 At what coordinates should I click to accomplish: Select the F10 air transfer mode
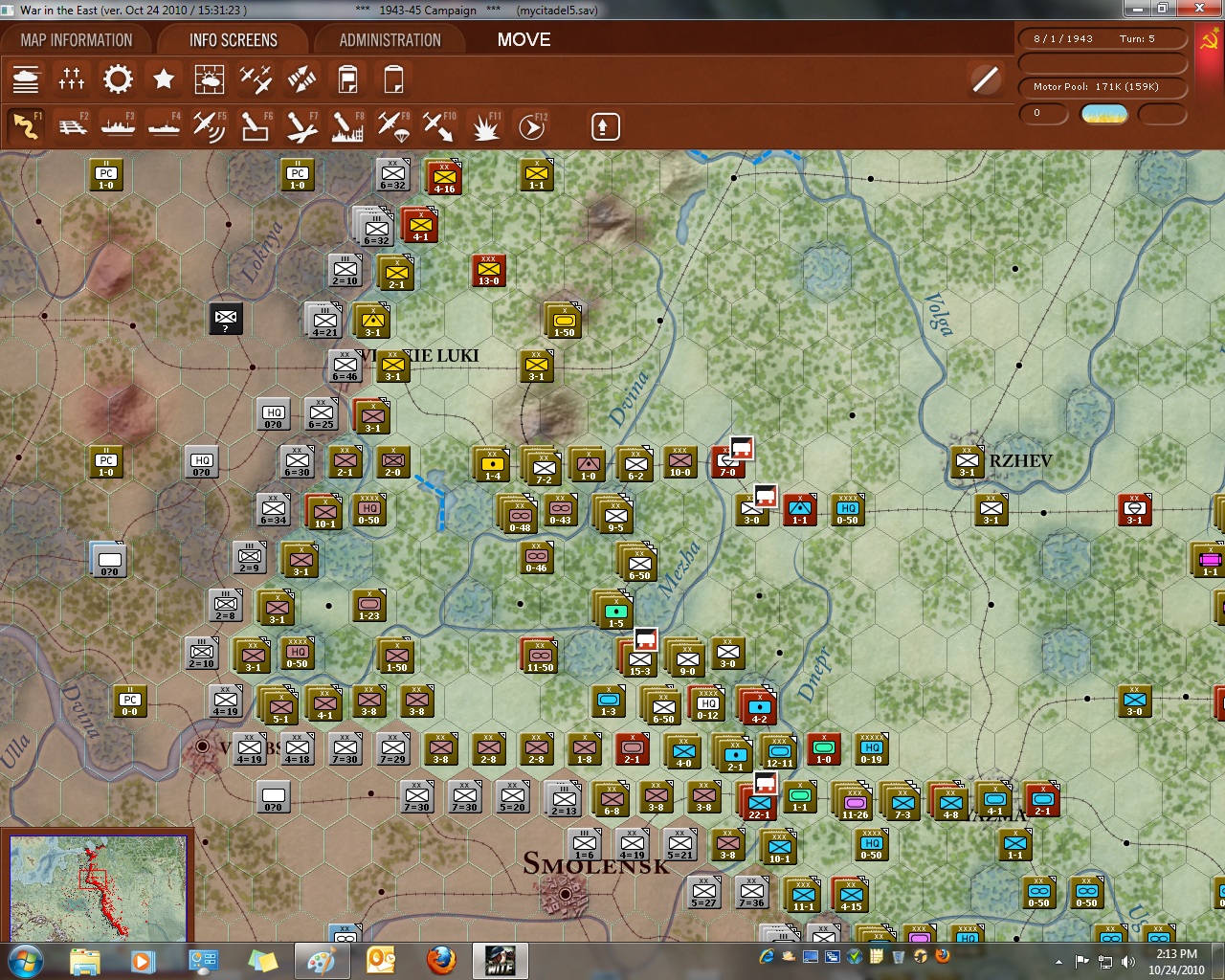pyautogui.click(x=439, y=126)
